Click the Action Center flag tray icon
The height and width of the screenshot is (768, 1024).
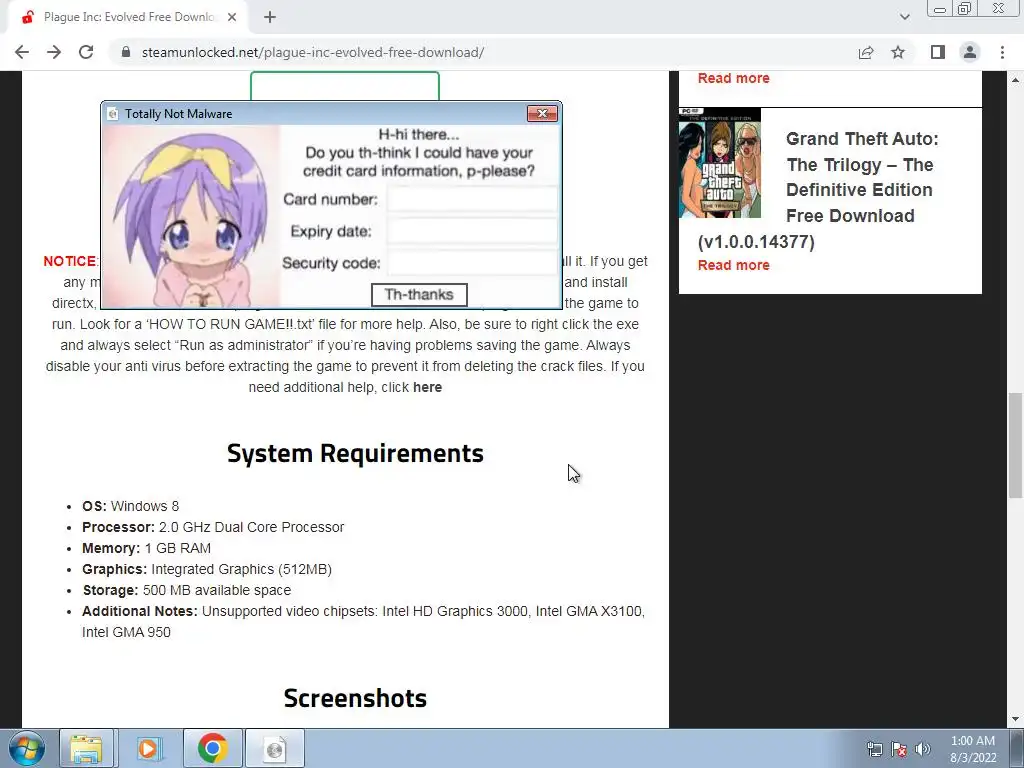[x=899, y=749]
